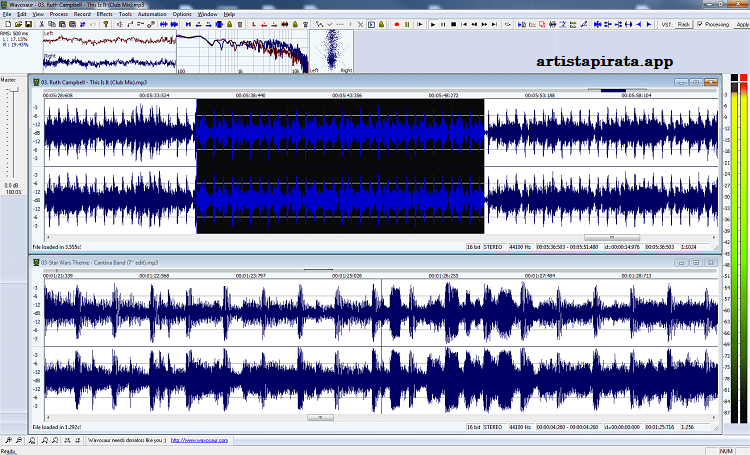Click the lock icon after the blue marker icons
This screenshot has height=455, width=750.
pyautogui.click(x=230, y=24)
